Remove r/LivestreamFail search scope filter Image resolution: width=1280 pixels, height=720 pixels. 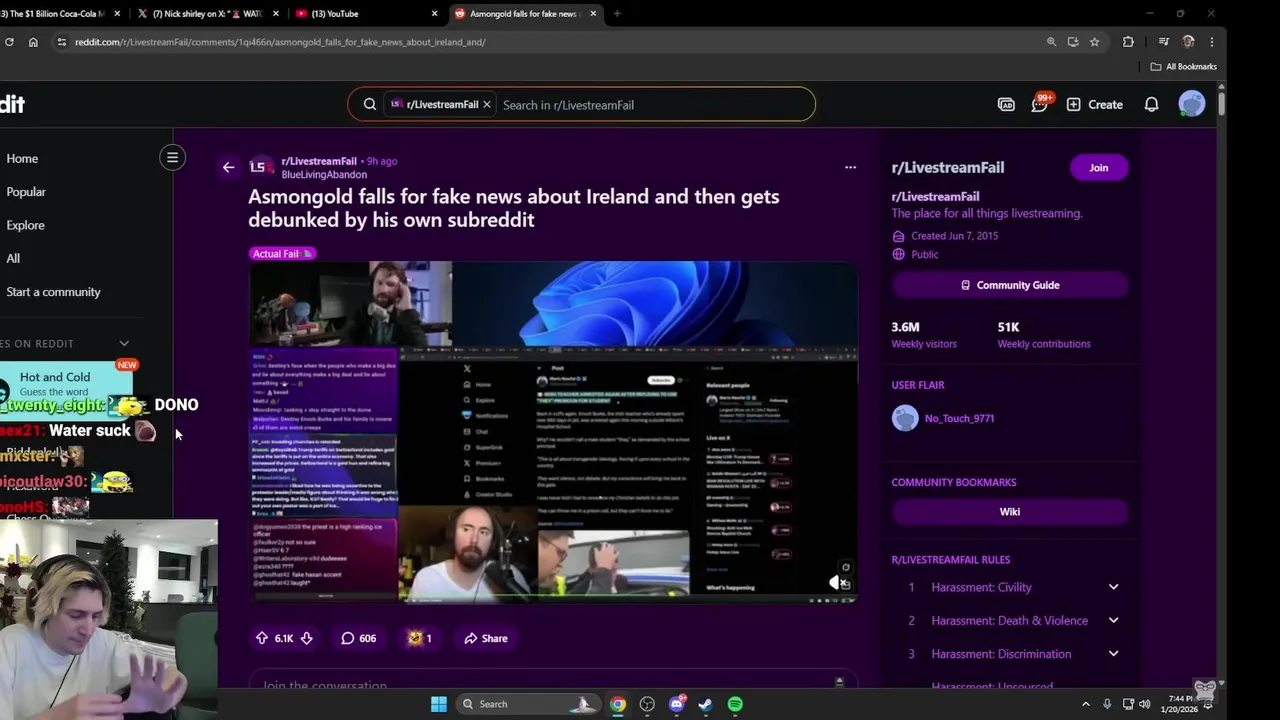[487, 104]
